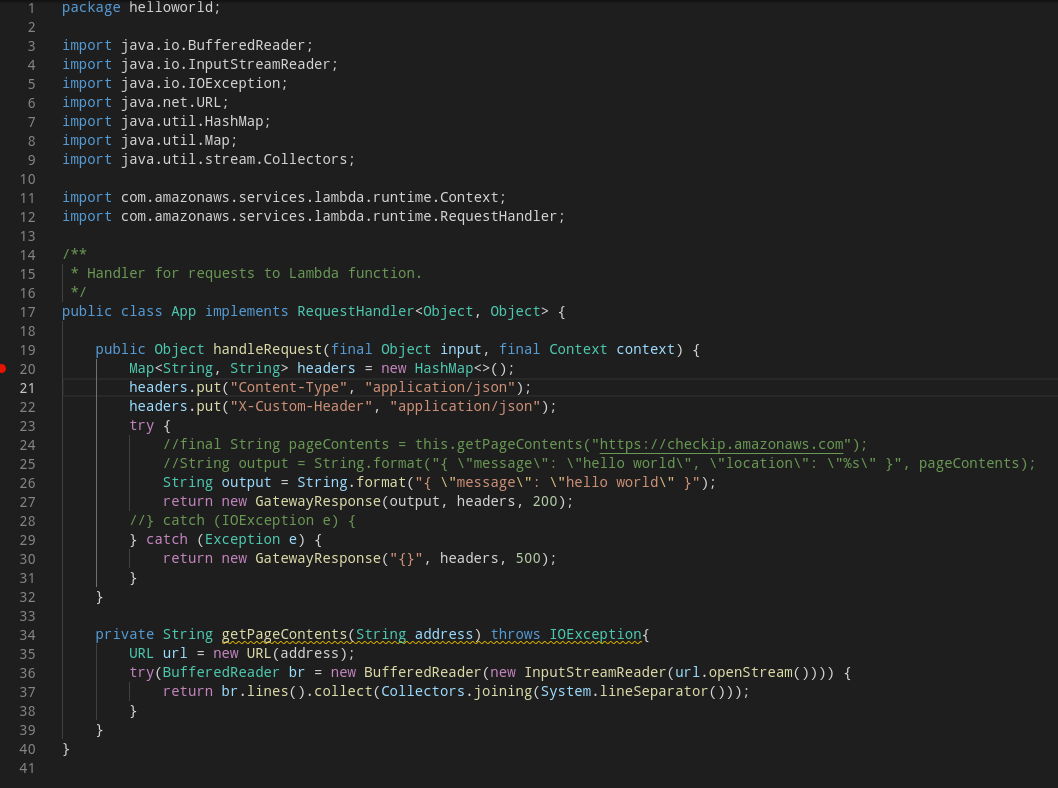Click the gutter beside line 36 to add breakpoint
1058x788 pixels.
click(8, 672)
